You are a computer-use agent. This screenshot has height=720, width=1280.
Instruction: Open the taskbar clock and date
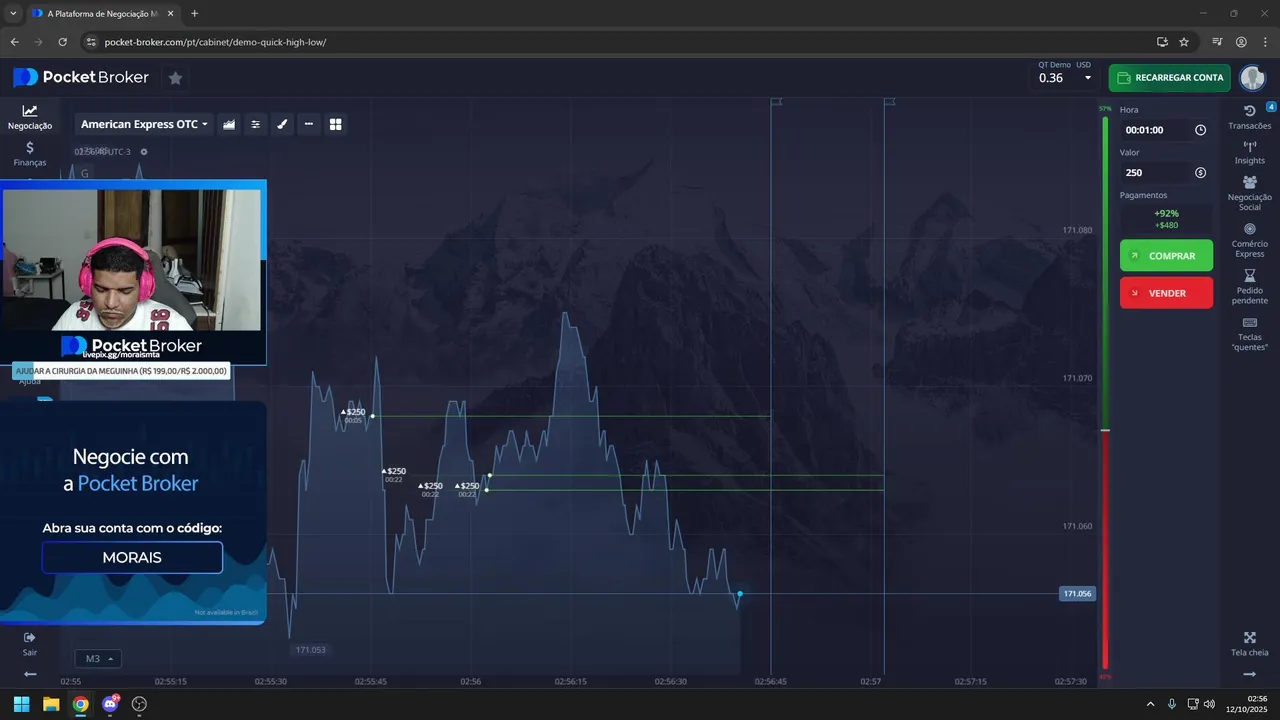(1246, 704)
